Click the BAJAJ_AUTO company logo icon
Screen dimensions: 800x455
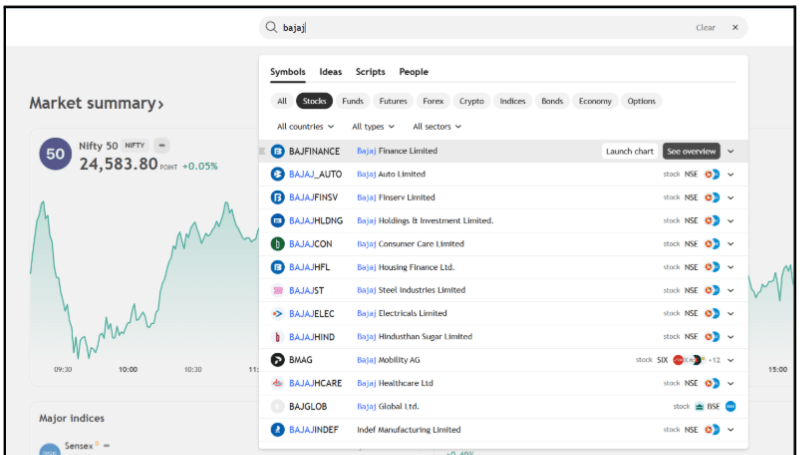coord(278,174)
